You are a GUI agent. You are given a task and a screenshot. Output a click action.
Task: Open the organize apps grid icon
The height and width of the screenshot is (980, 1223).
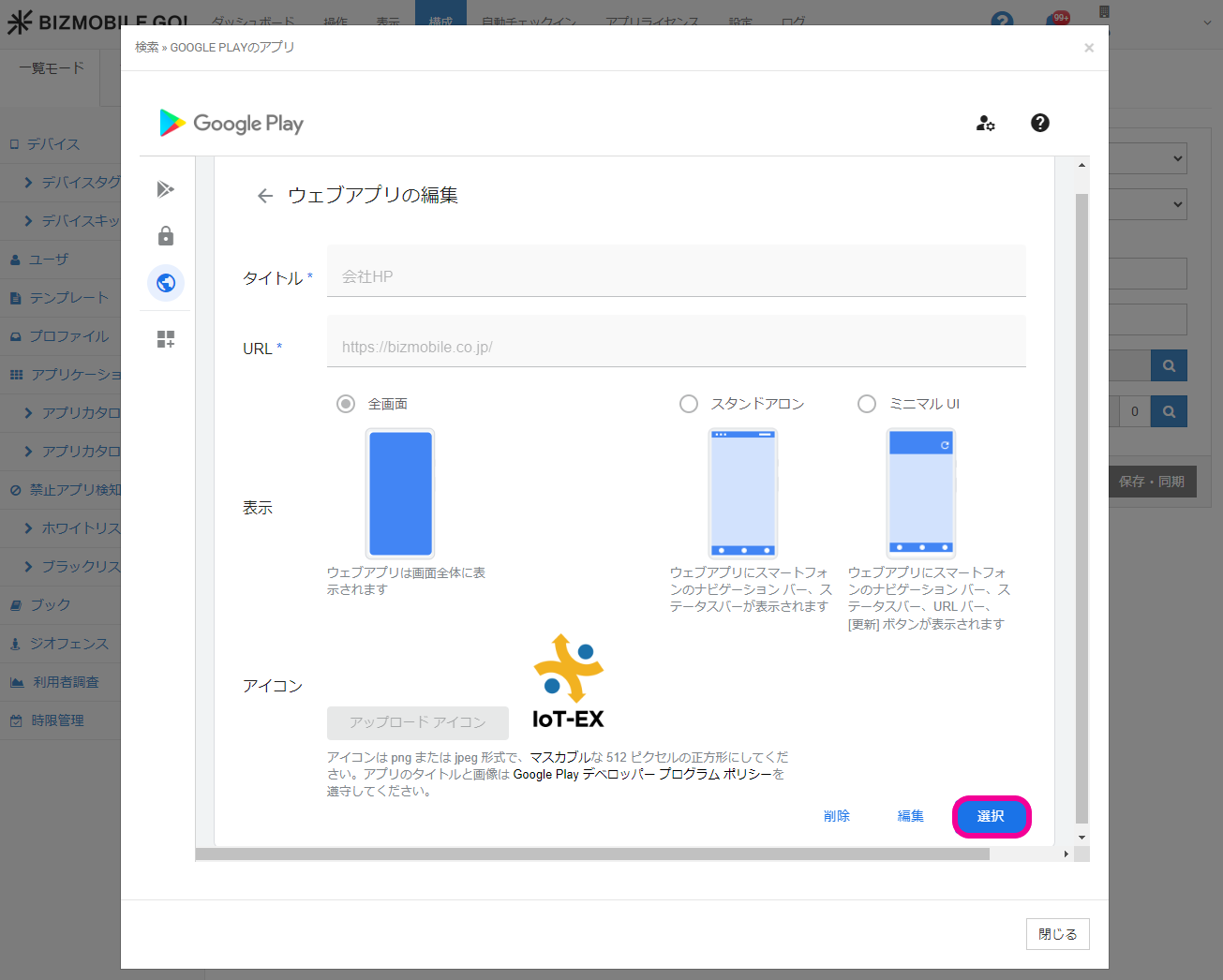[x=166, y=339]
